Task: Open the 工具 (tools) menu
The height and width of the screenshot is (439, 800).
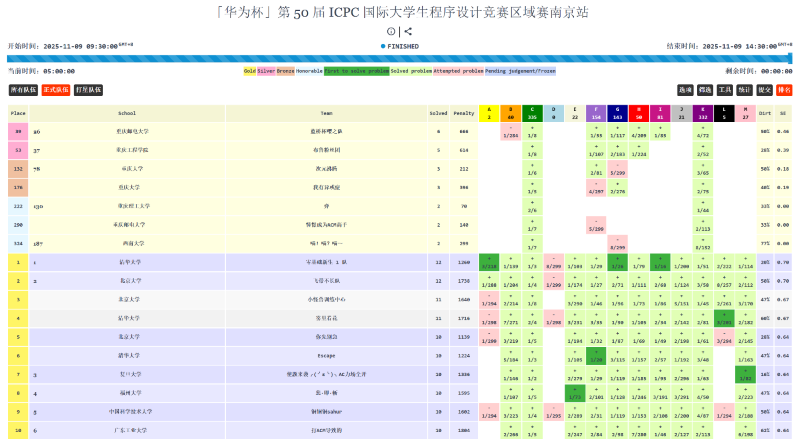Action: pyautogui.click(x=725, y=90)
